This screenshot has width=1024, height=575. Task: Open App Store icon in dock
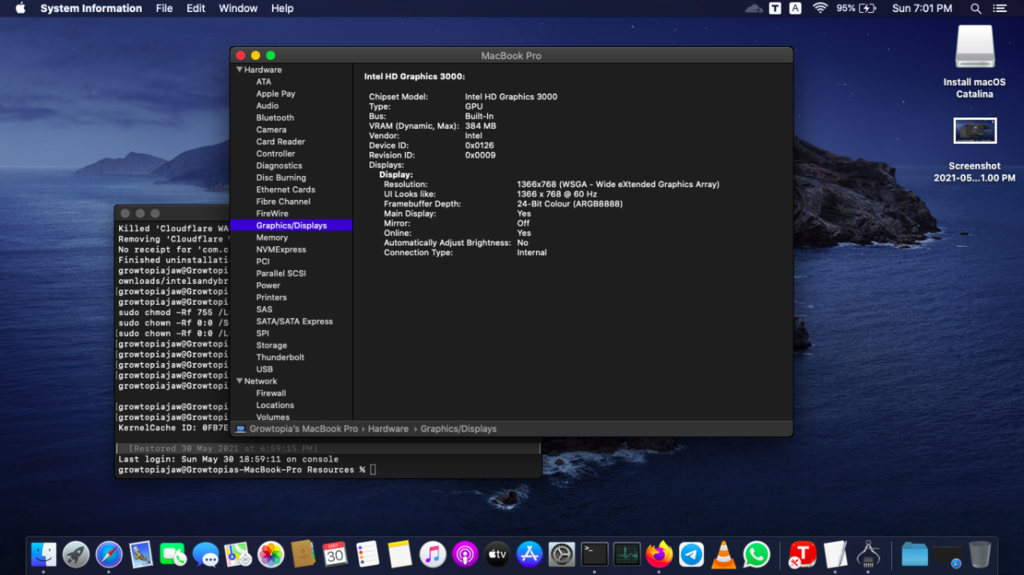coord(530,555)
